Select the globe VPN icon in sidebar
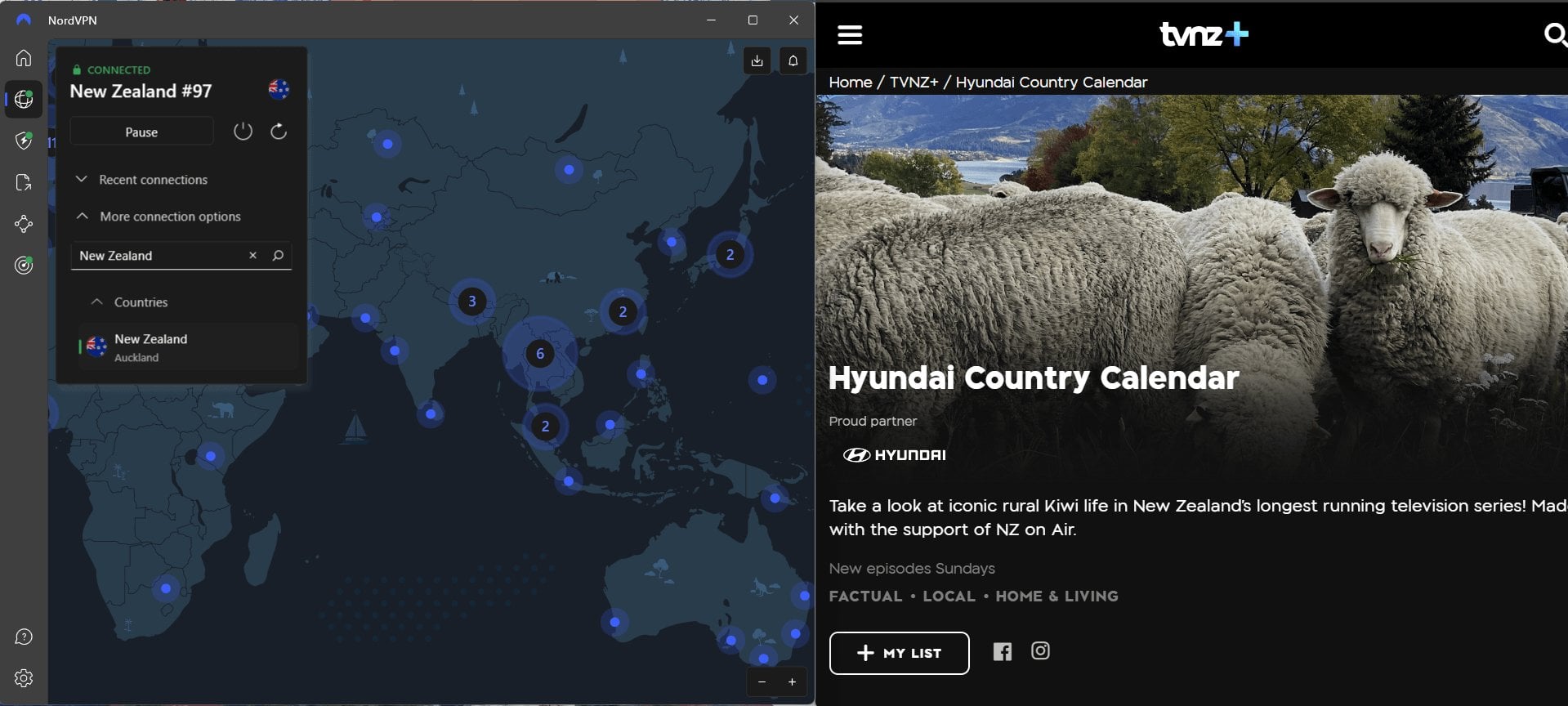This screenshot has height=706, width=1568. click(x=24, y=100)
